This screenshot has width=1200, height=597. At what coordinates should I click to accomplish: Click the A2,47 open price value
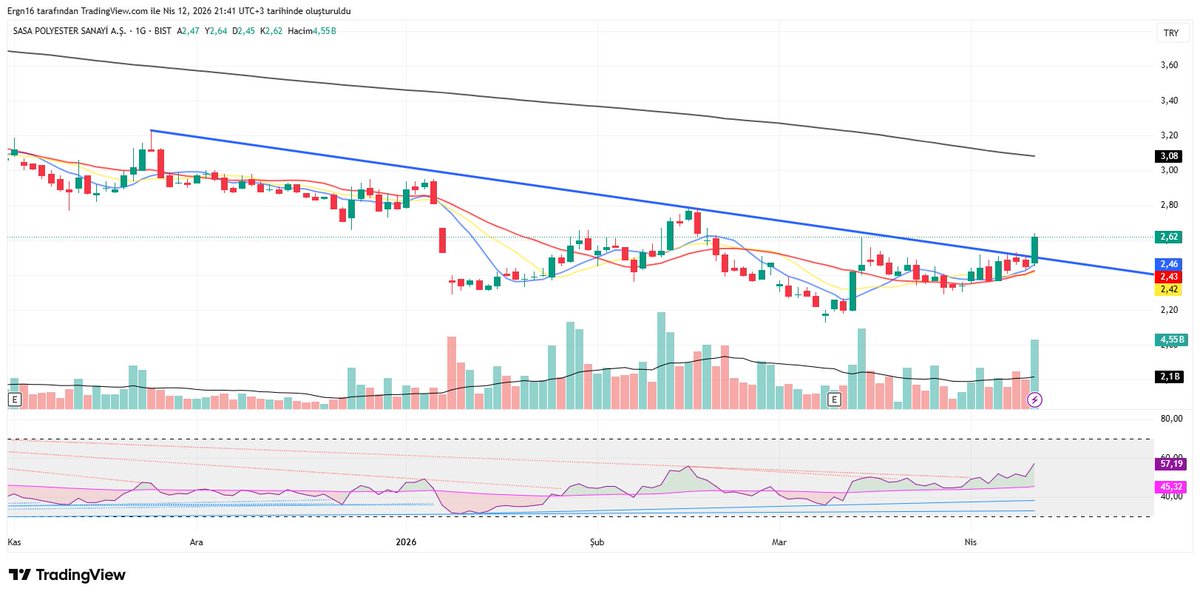pos(189,32)
